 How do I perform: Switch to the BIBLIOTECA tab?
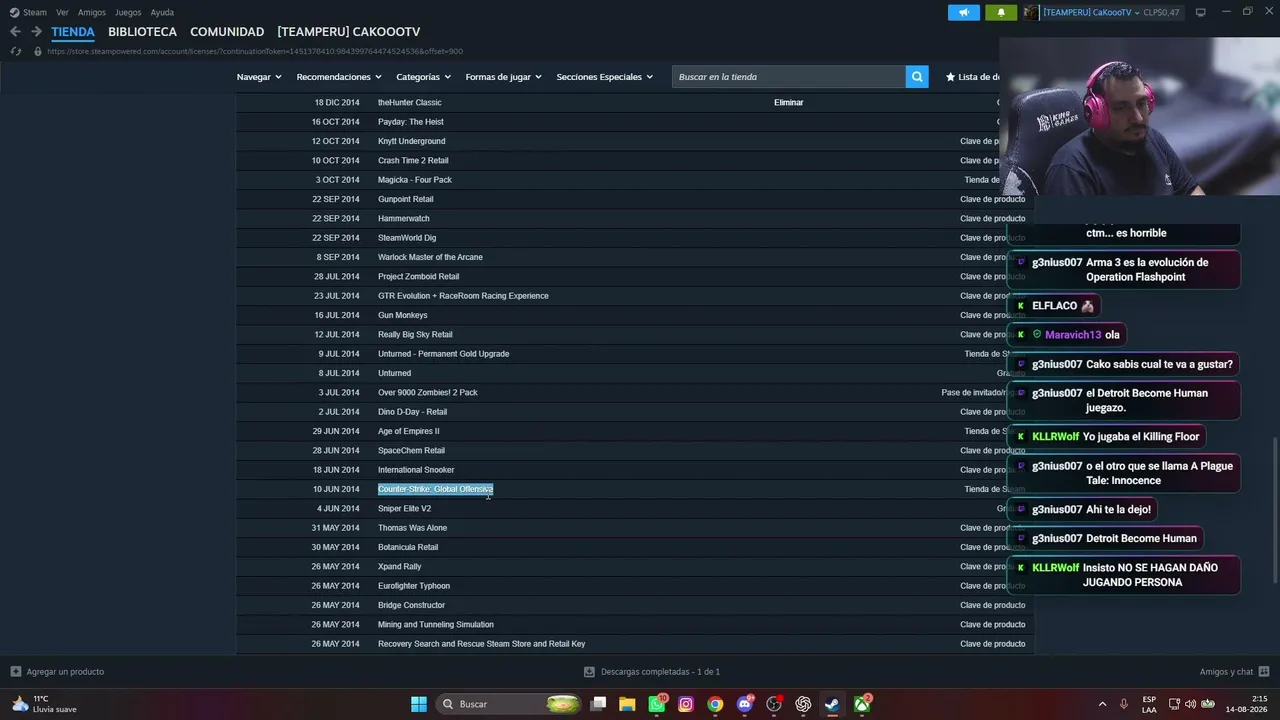[142, 32]
